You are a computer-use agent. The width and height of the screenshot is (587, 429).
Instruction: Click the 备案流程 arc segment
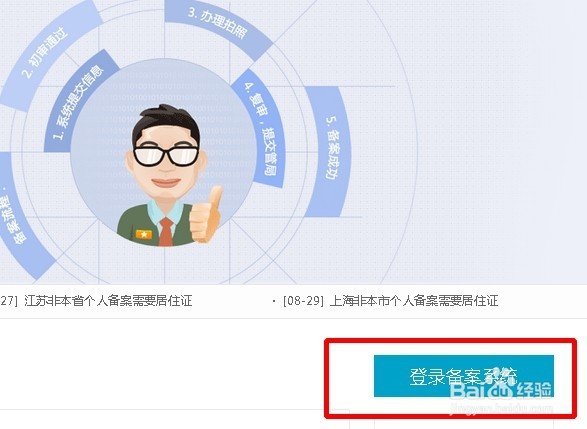pyautogui.click(x=17, y=217)
